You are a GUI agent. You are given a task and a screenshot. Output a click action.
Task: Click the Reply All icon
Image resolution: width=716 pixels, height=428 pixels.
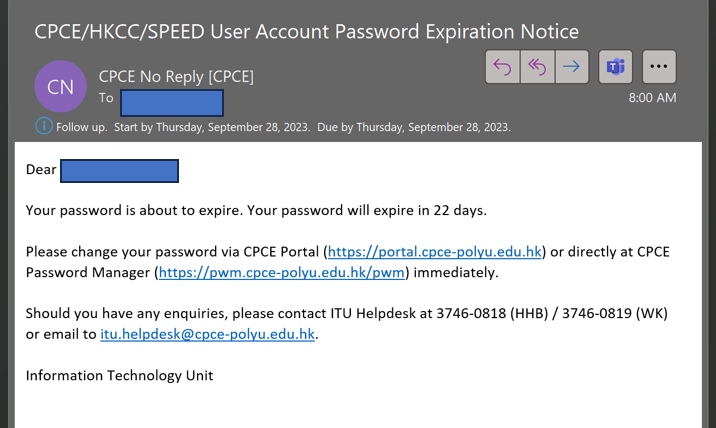point(536,67)
